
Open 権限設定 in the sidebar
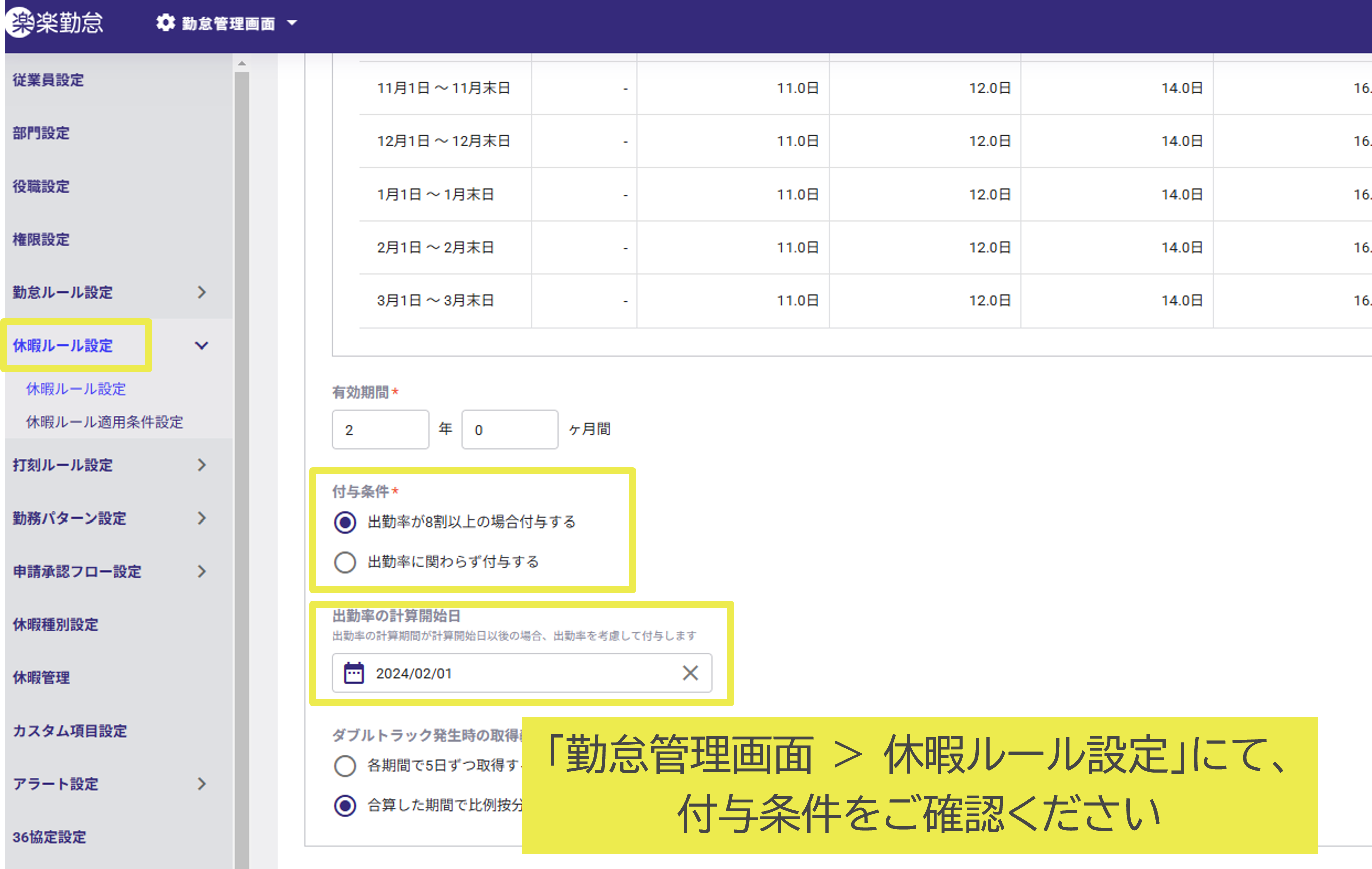(41, 239)
